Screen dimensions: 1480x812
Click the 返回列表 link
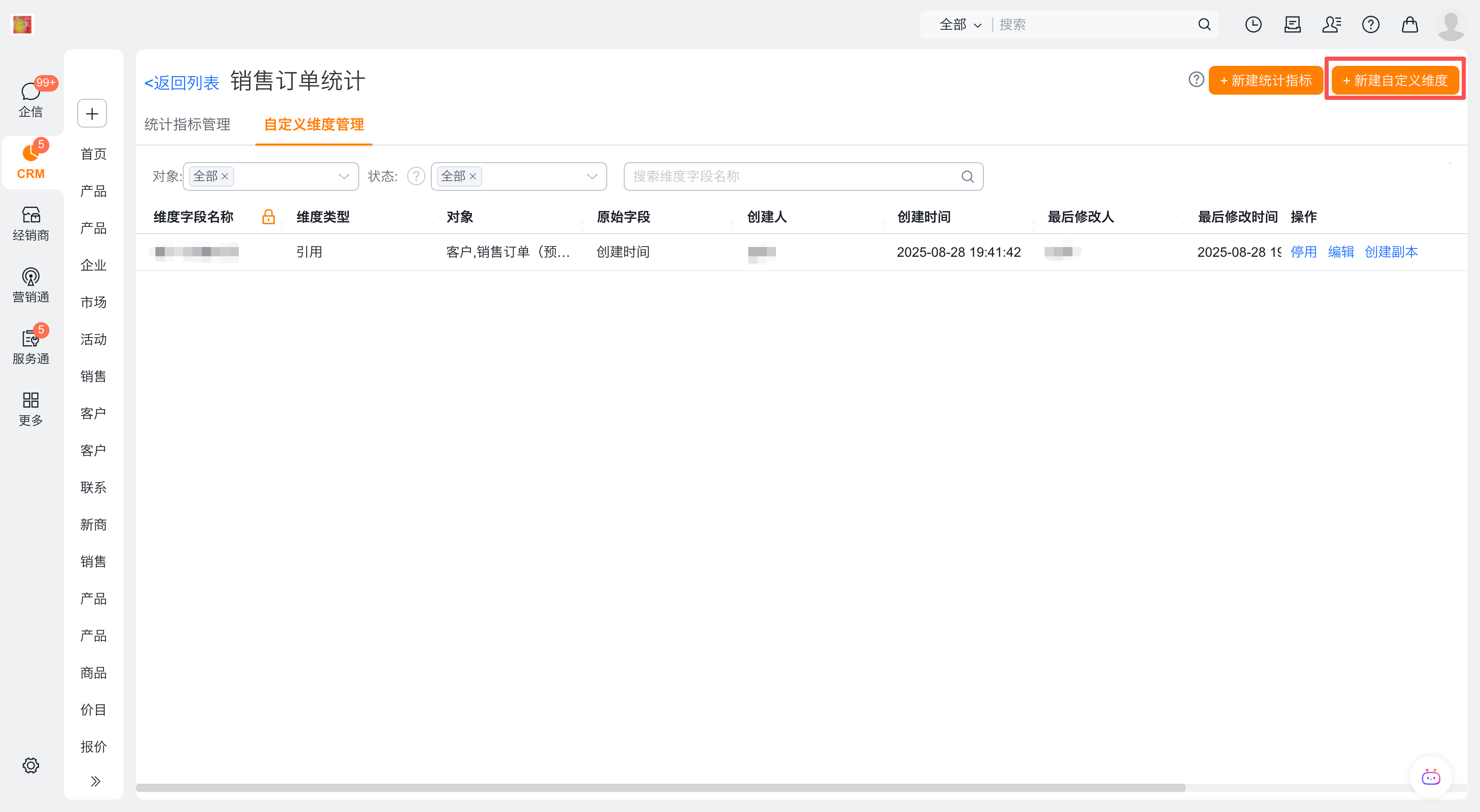tap(182, 83)
